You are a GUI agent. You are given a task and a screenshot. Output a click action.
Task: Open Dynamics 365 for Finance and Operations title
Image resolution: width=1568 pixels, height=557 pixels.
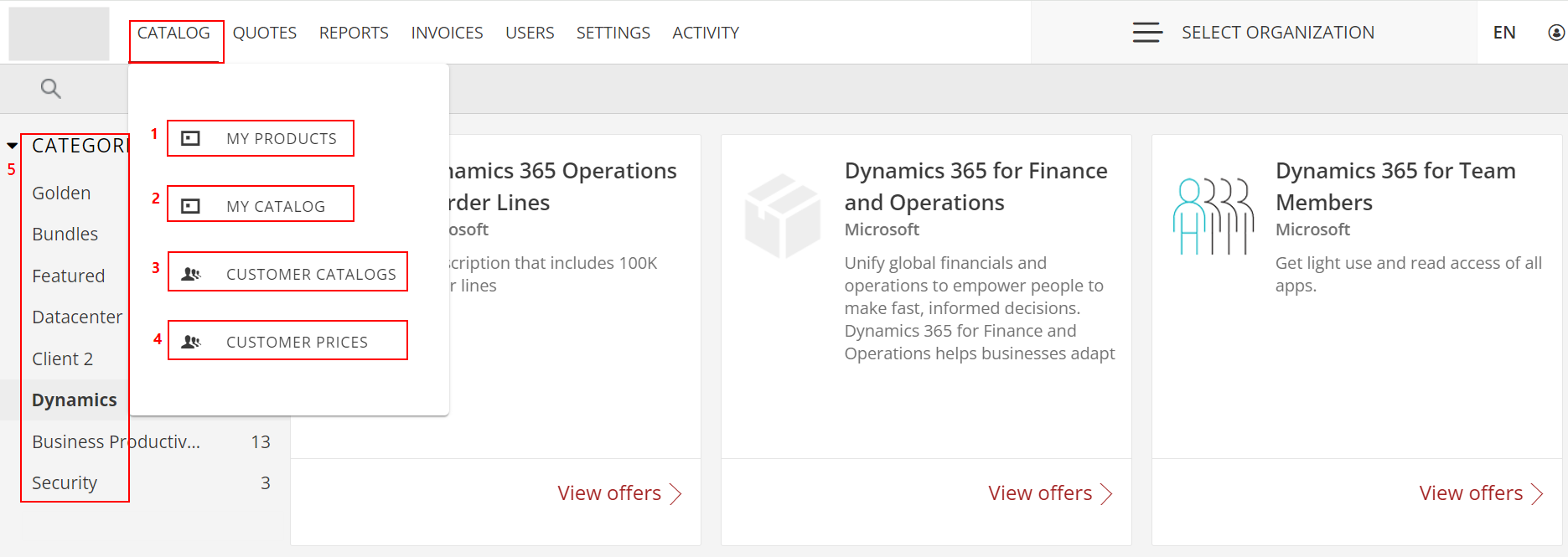click(x=976, y=186)
